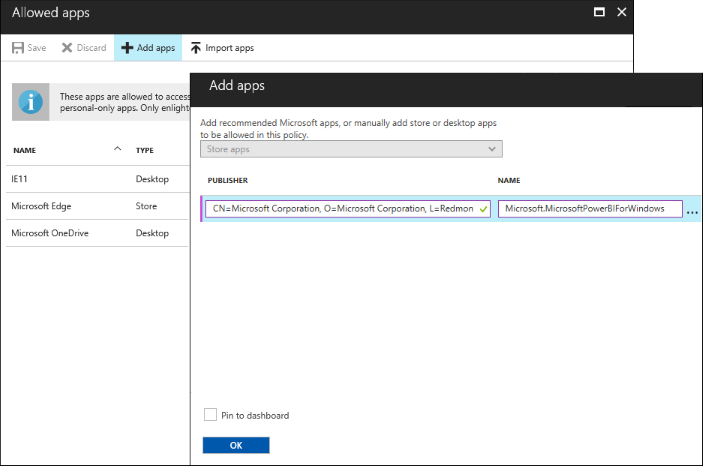Click the Add apps plus icon
Viewport: 703px width, 466px height.
127,48
